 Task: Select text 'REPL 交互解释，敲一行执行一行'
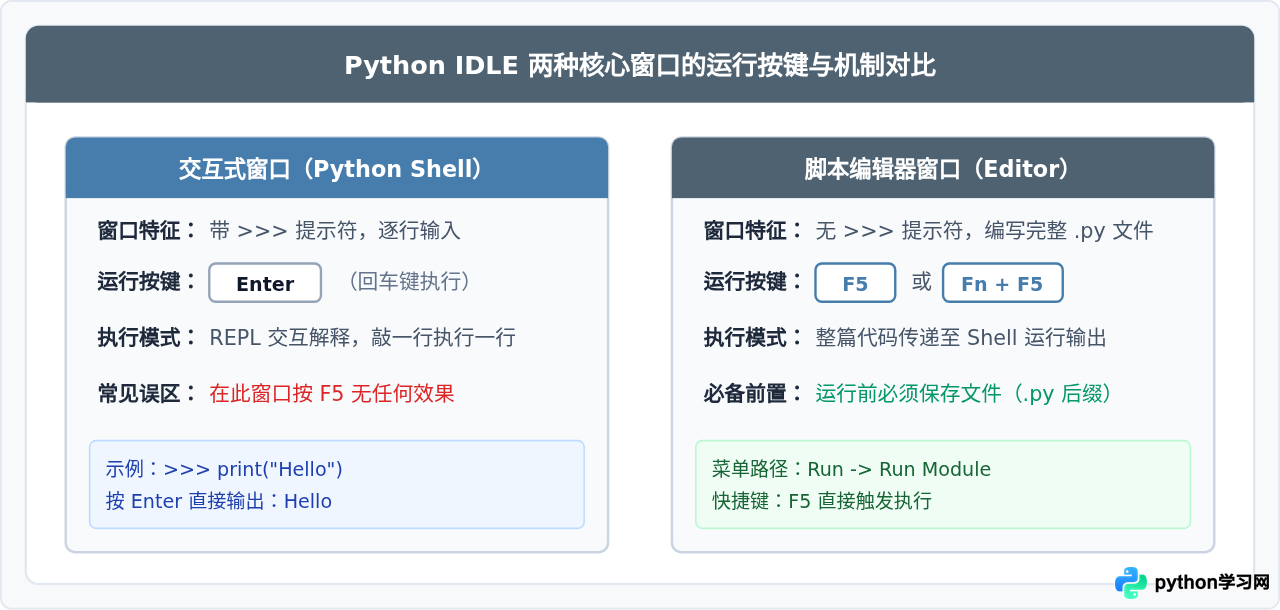(x=362, y=338)
